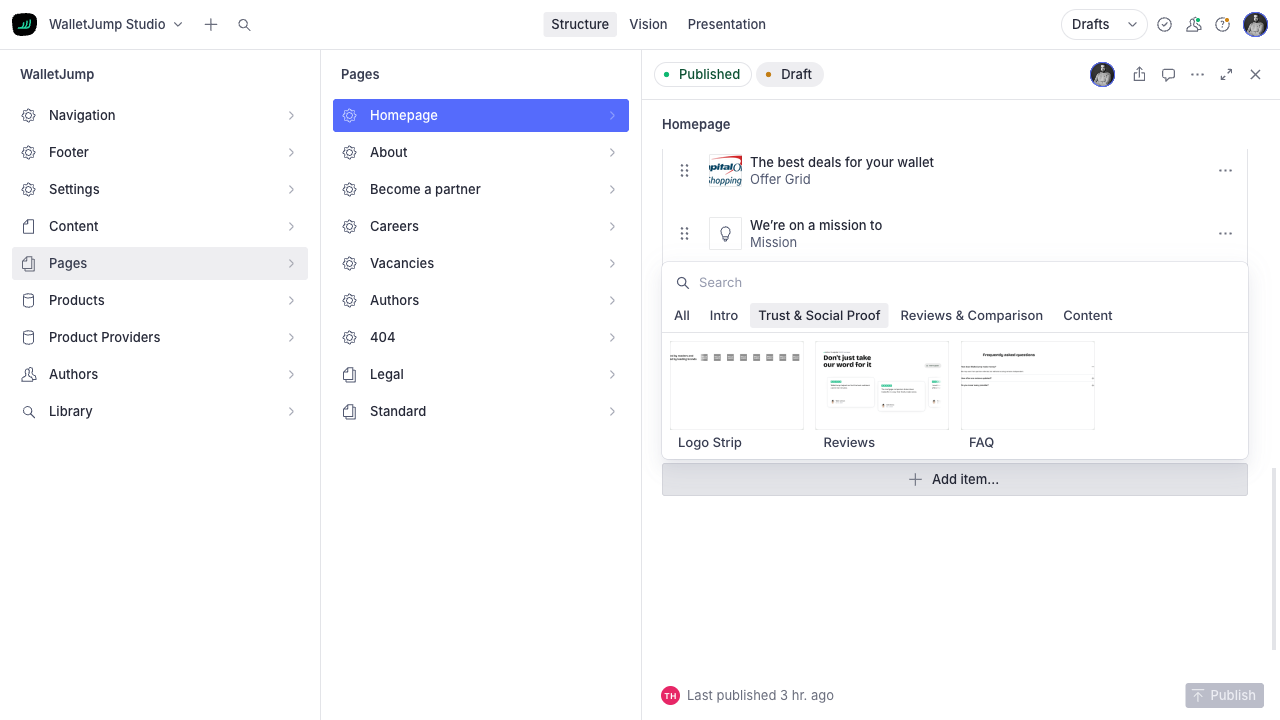Click the tasks checkmark circle icon
Screen dimensions: 1280x720
tap(1164, 24)
